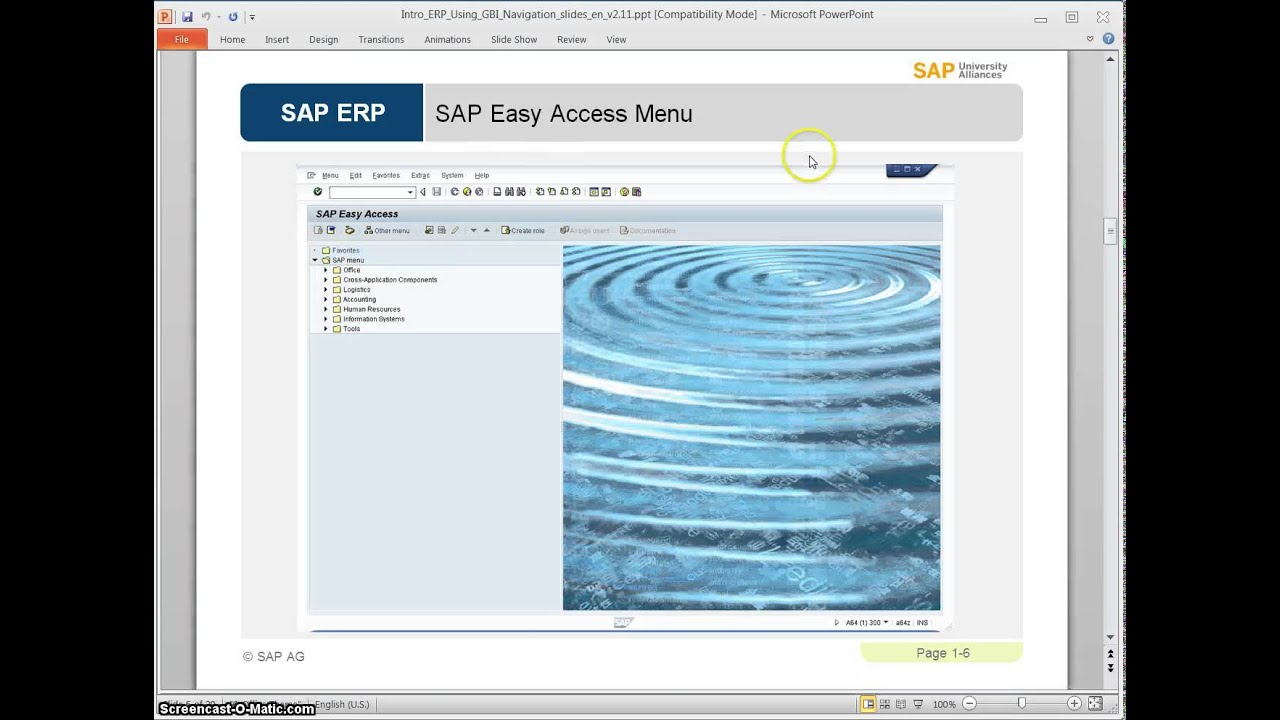1280x720 pixels.
Task: Open the Transitions ribbon tab
Action: 381,39
